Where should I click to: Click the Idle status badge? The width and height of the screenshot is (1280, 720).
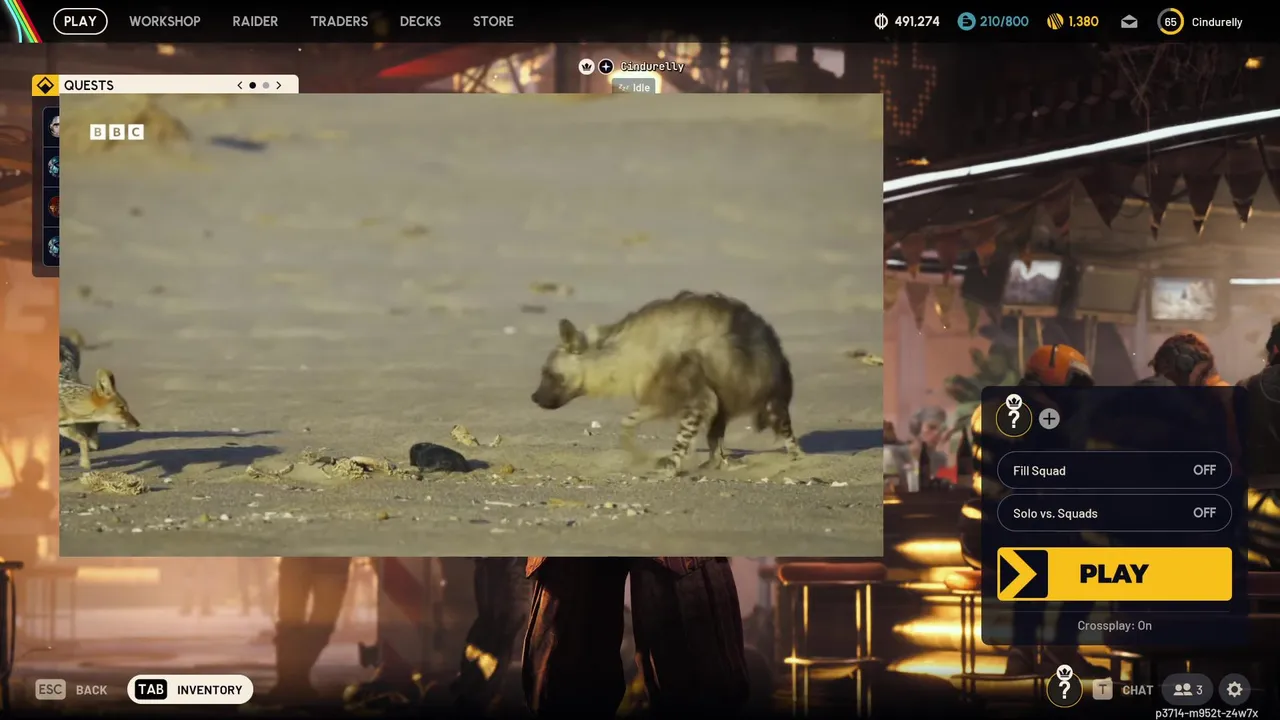634,87
